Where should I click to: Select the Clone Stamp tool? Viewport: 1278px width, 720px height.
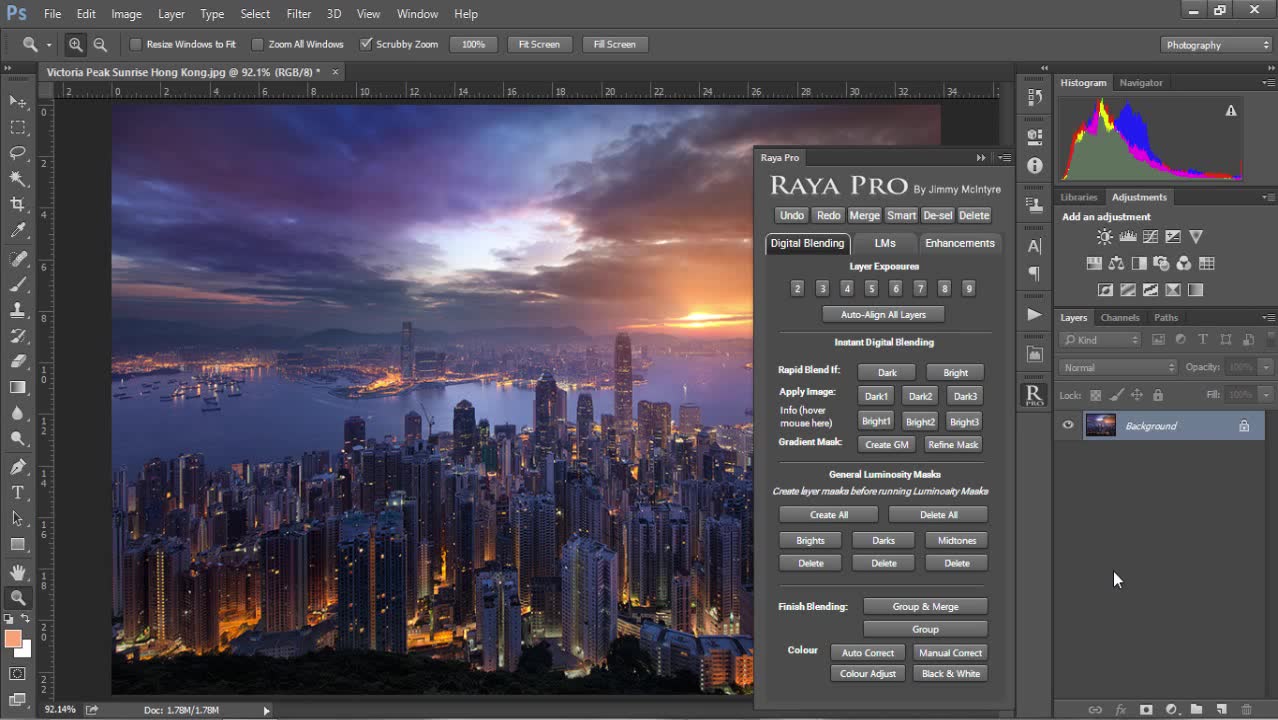coord(18,311)
